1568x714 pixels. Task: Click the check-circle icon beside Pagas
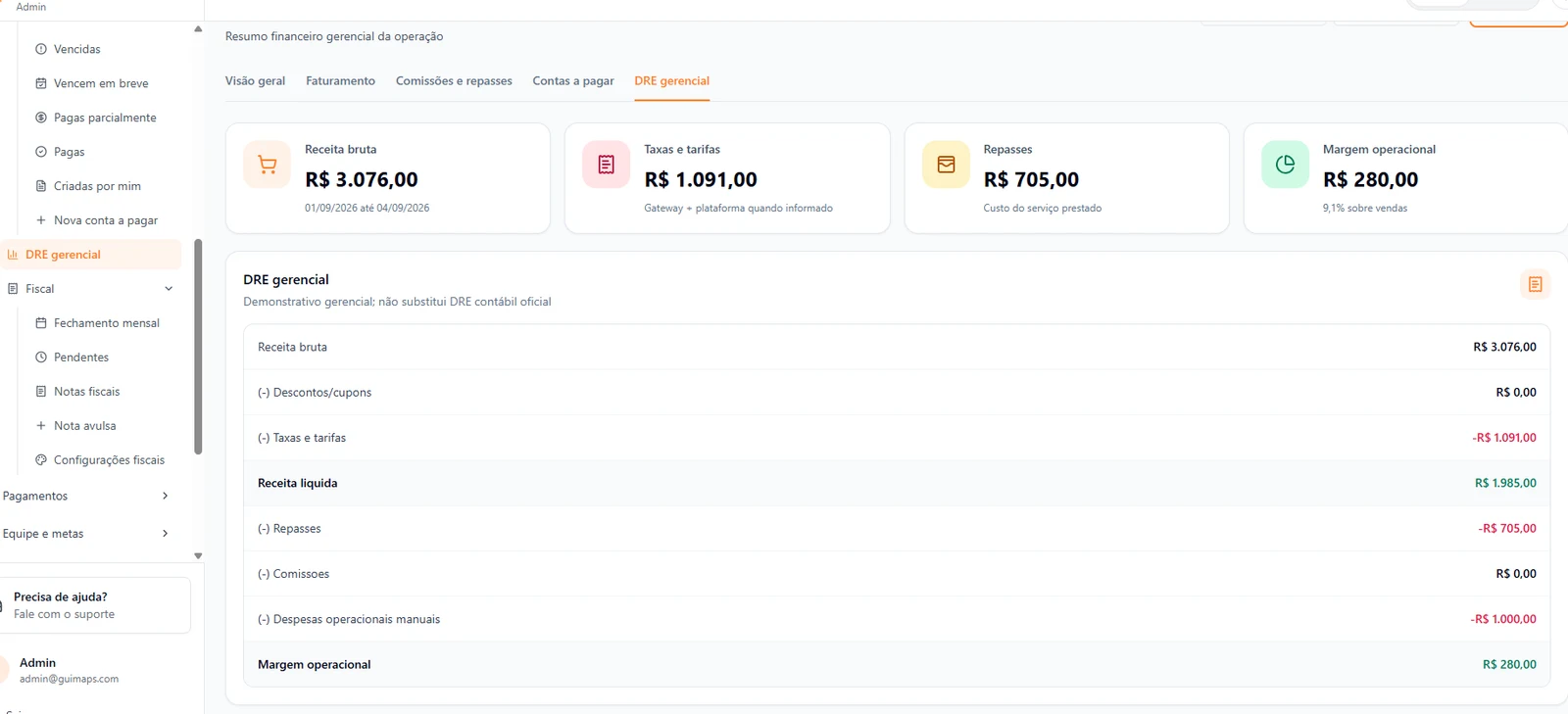click(x=41, y=152)
